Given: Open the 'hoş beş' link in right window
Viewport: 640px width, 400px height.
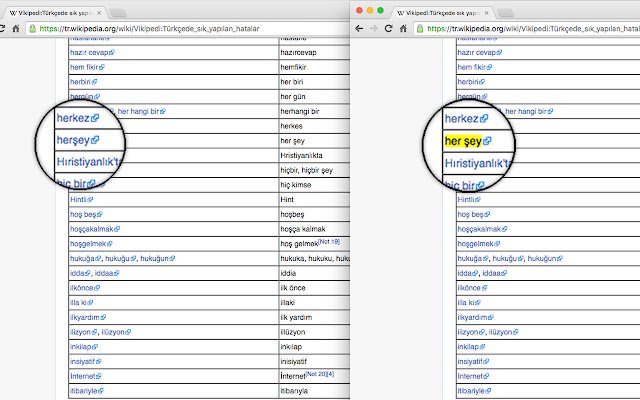Looking at the screenshot, I should click(470, 214).
